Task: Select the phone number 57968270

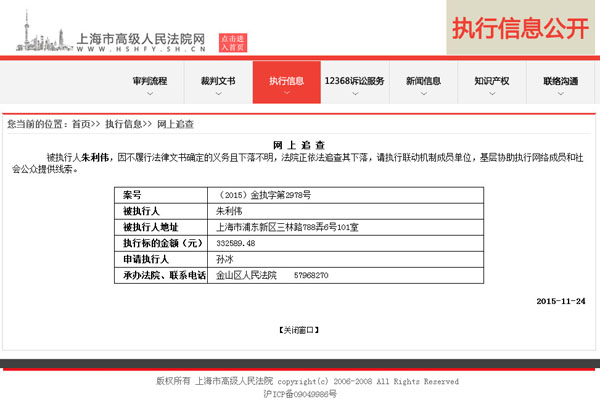Action: click(311, 275)
